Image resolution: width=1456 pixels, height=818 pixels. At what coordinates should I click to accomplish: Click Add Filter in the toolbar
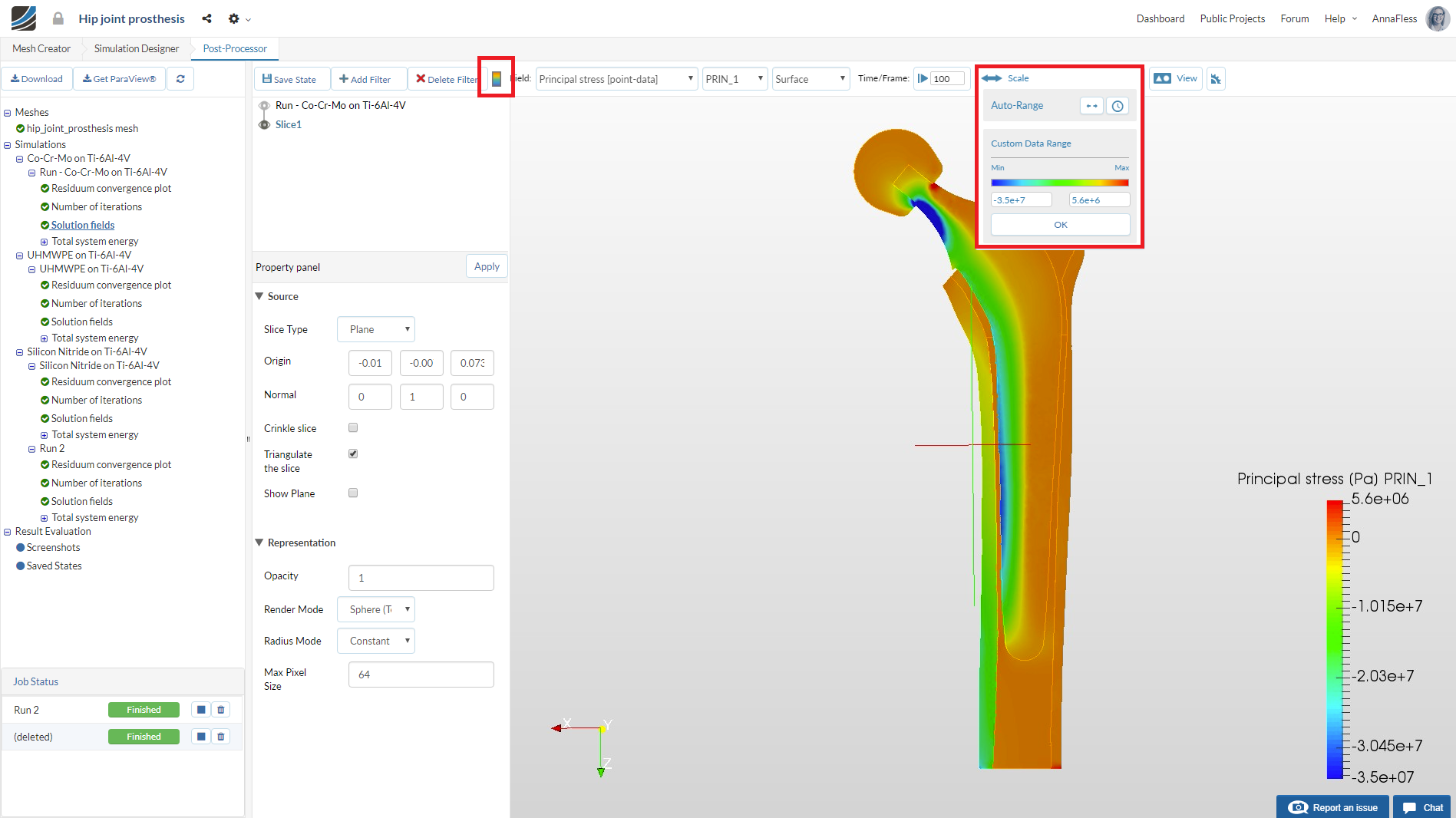coord(368,78)
